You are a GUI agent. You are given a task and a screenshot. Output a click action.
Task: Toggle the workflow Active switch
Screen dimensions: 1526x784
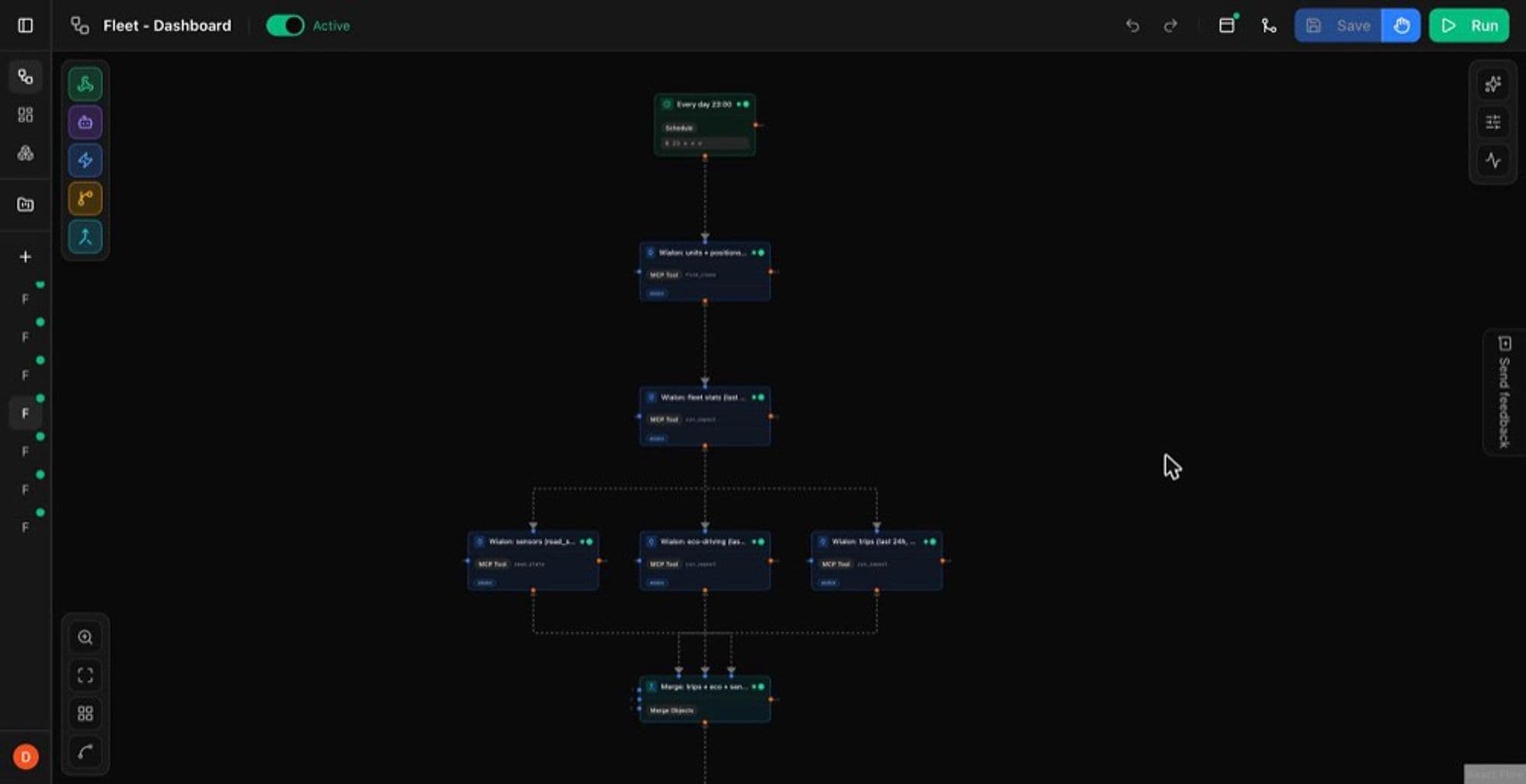coord(285,25)
